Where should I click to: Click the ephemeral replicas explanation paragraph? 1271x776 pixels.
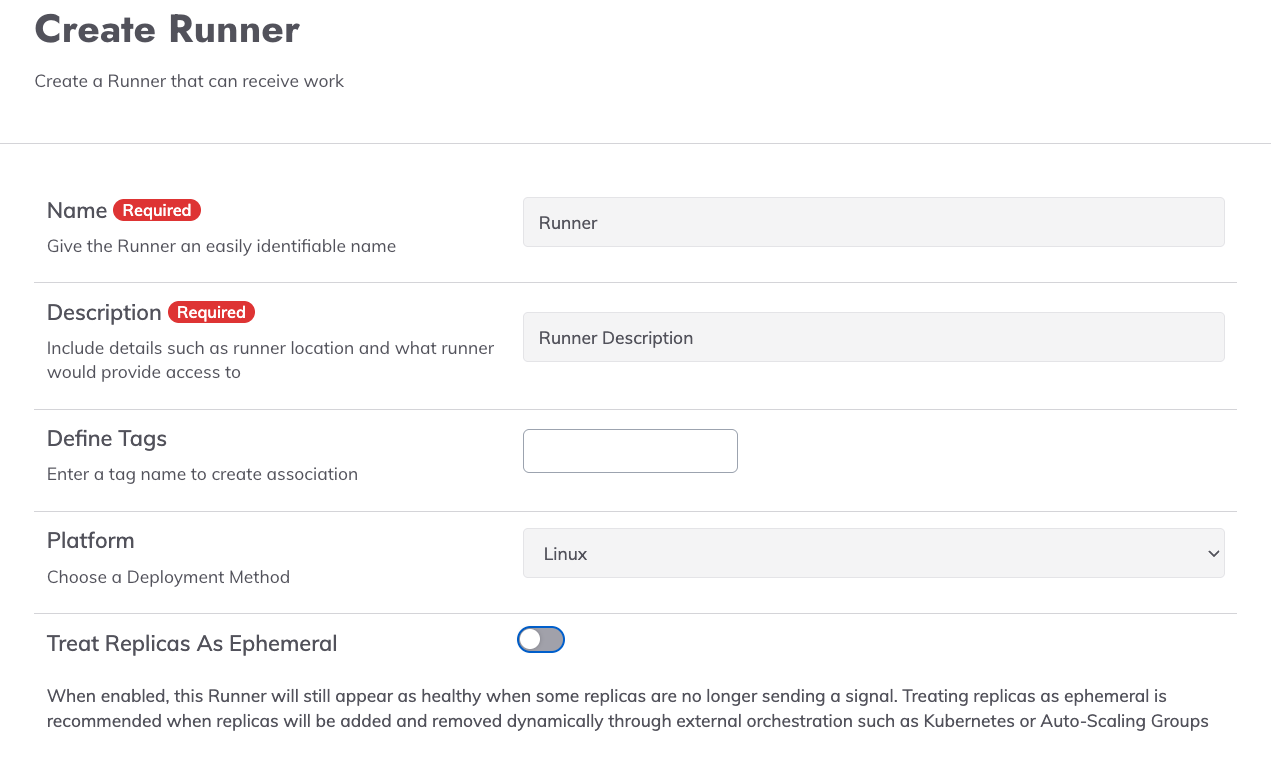627,708
